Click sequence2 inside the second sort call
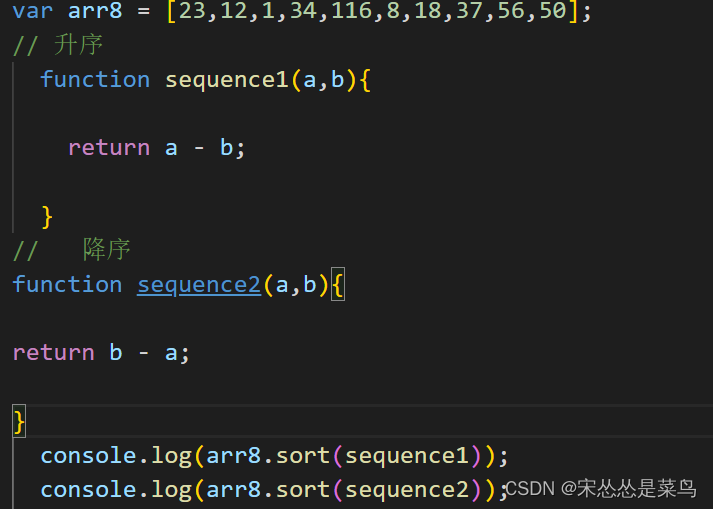 (x=407, y=490)
